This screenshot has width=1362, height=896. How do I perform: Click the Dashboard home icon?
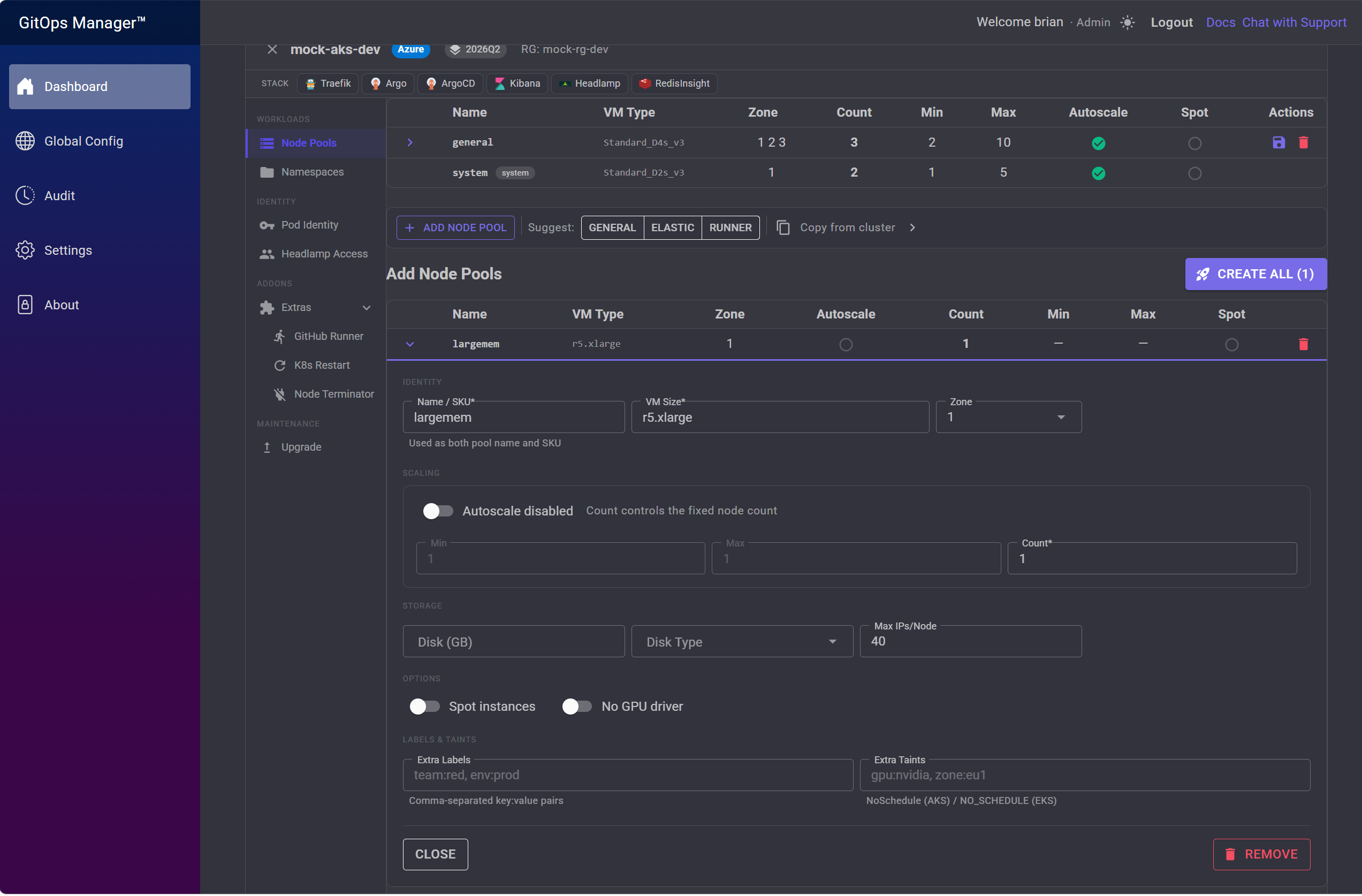coord(25,87)
